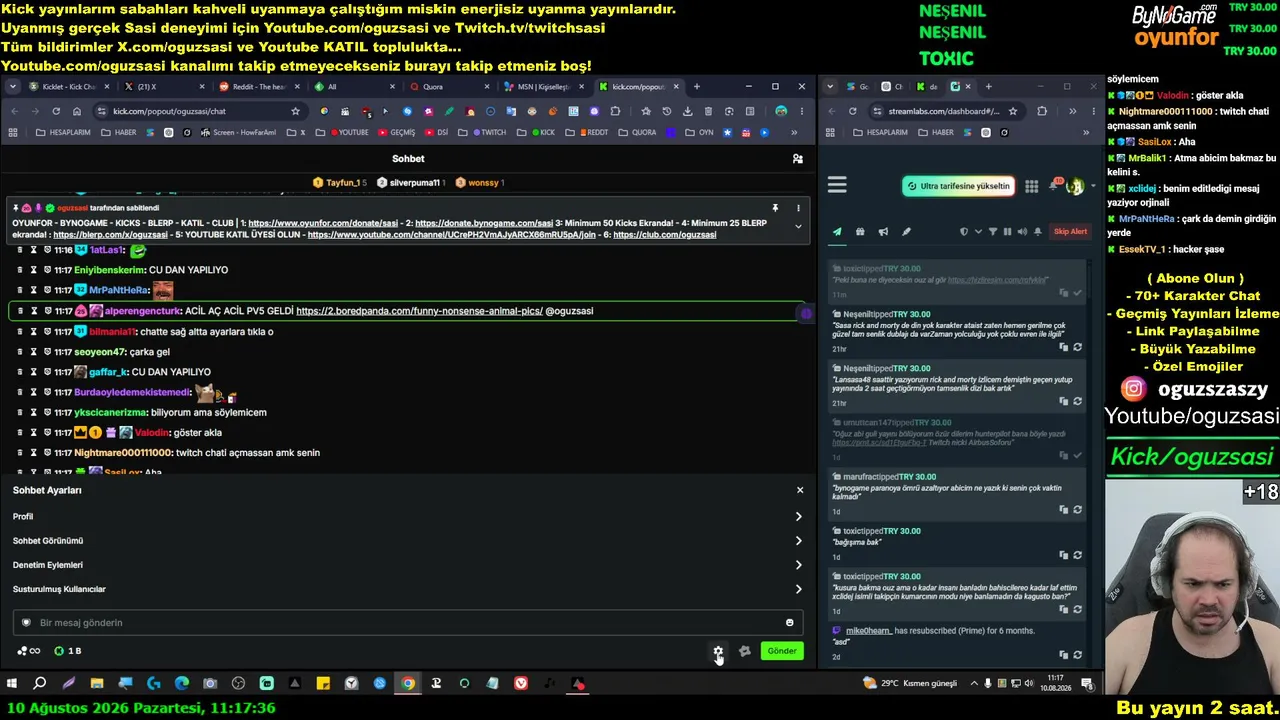Reload the Kick chat page
Viewport: 1280px width, 720px height.
pyautogui.click(x=56, y=111)
